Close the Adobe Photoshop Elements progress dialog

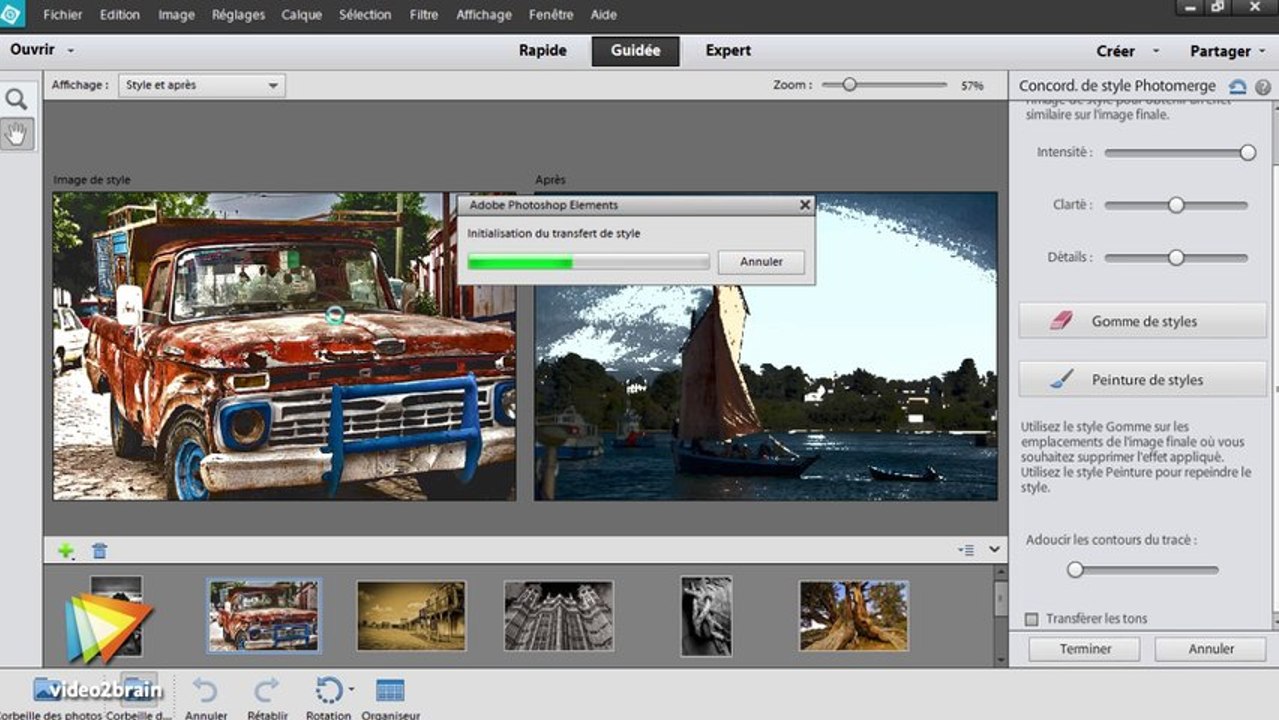(x=805, y=205)
